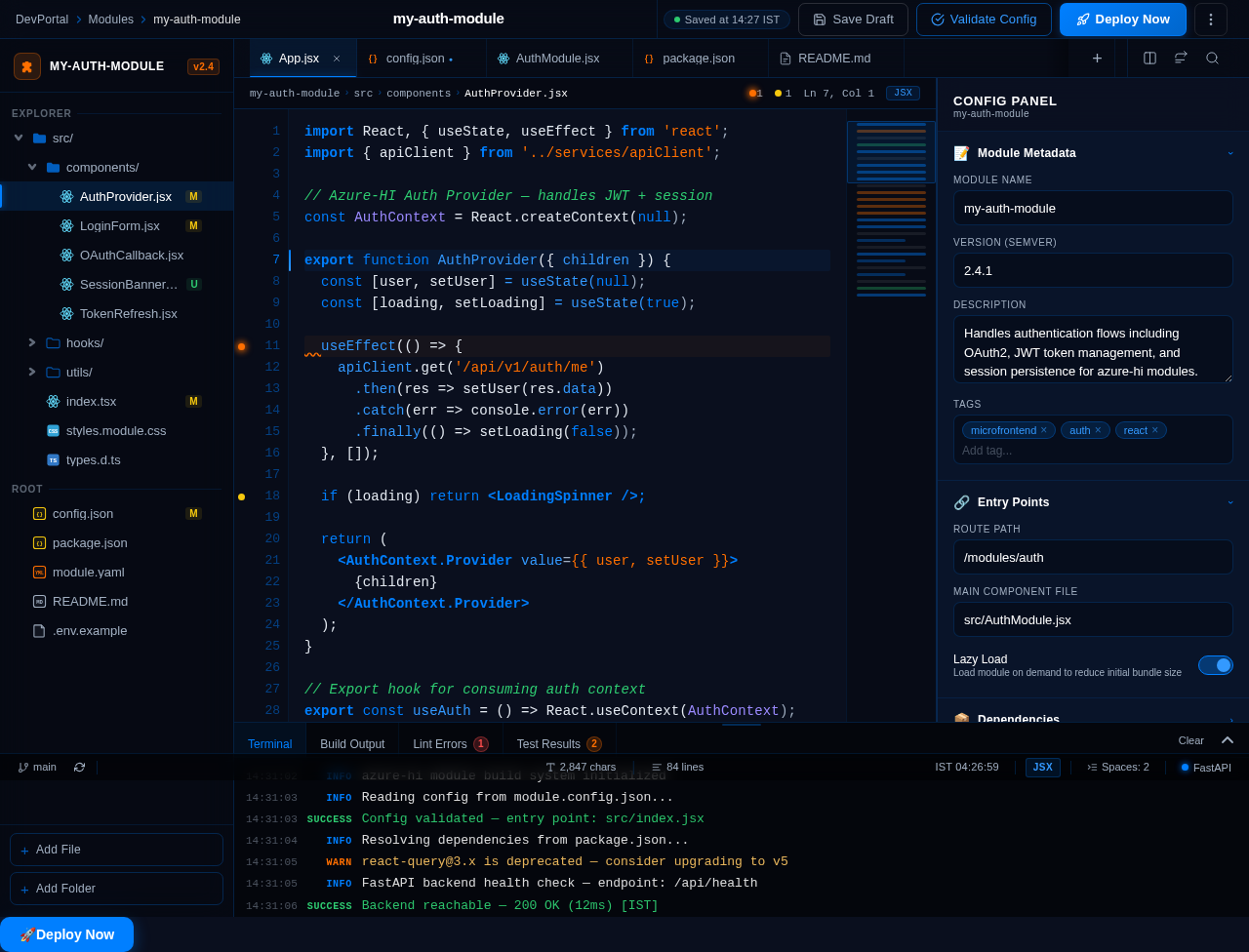
Task: Click the floating Deploy Now button at bottom left
Action: [66, 934]
